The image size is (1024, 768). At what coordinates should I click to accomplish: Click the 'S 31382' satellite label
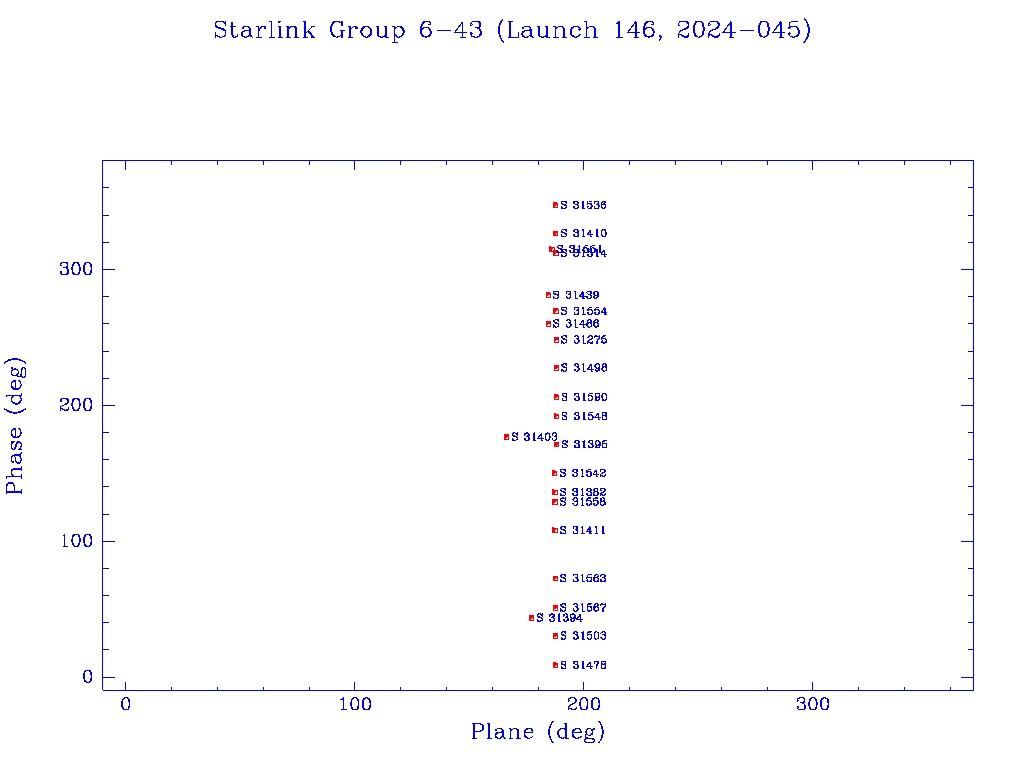coord(583,492)
